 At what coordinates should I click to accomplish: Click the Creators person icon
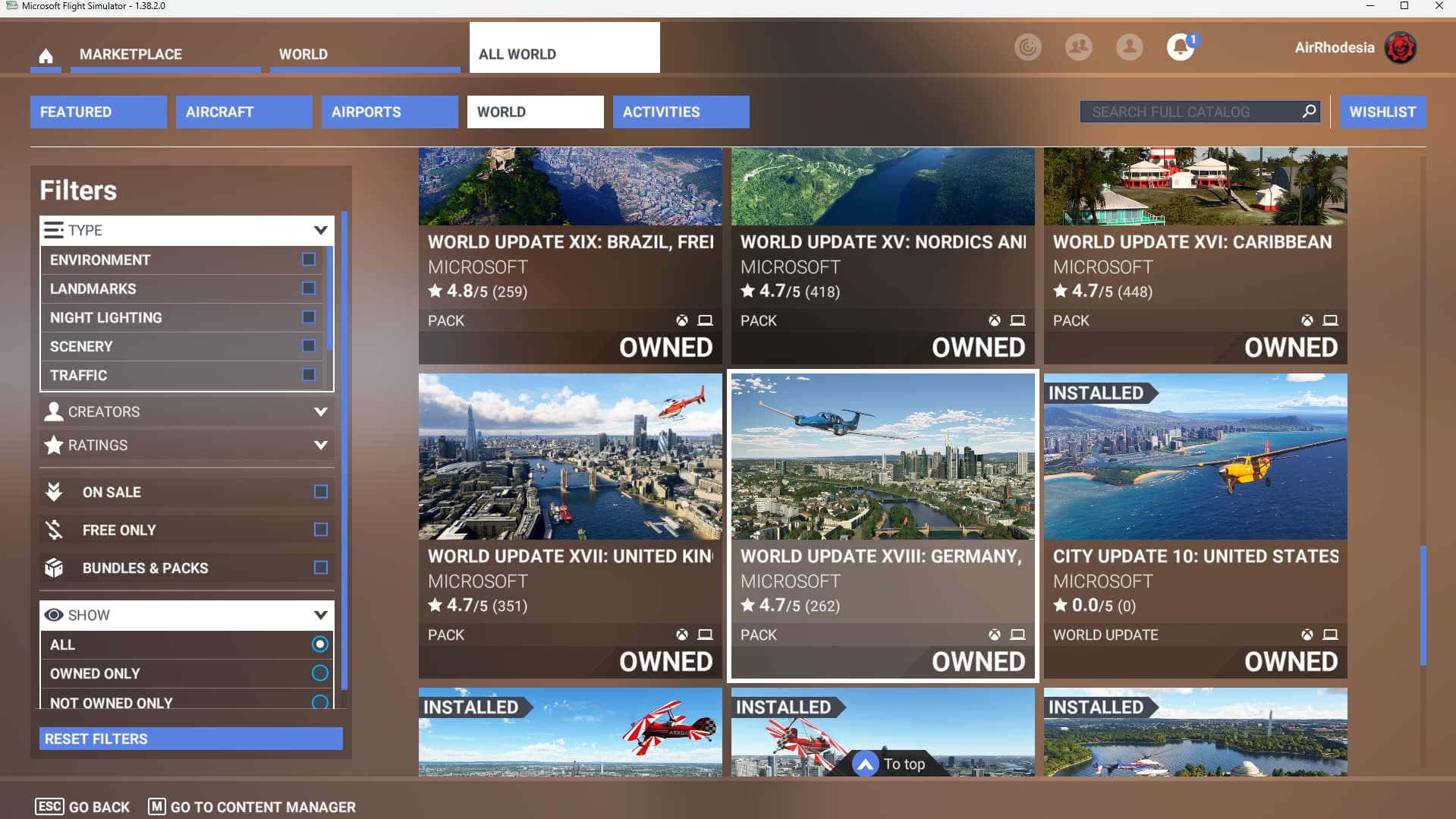coord(53,411)
